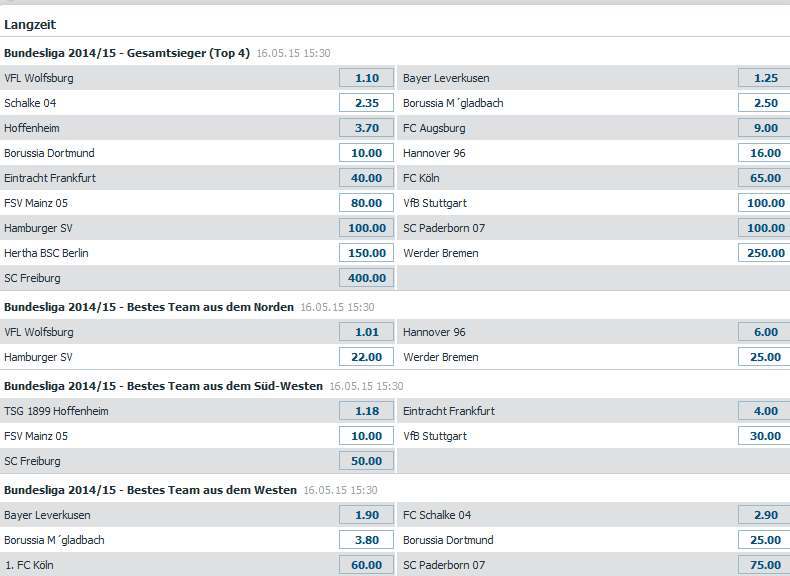This screenshot has width=790, height=576.
Task: Select SC Freiburg Süd-Westen odds 50.00
Action: (366, 461)
